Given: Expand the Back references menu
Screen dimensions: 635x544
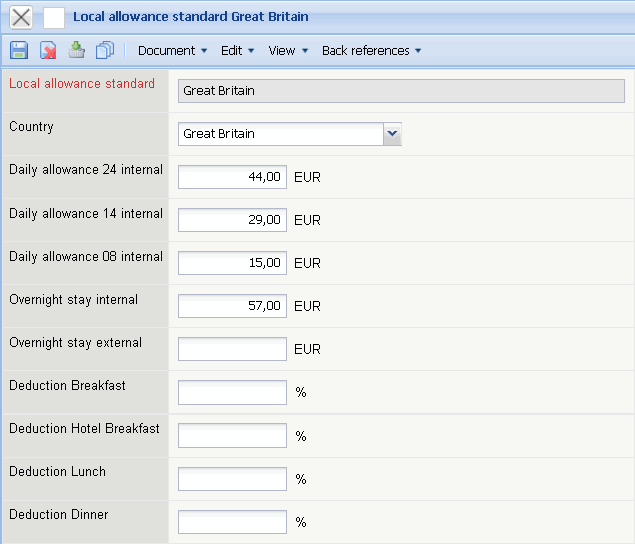Looking at the screenshot, I should (x=371, y=50).
